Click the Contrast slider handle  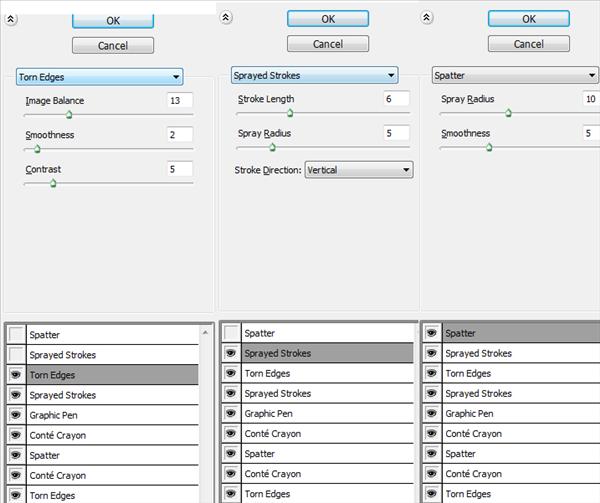[x=53, y=183]
